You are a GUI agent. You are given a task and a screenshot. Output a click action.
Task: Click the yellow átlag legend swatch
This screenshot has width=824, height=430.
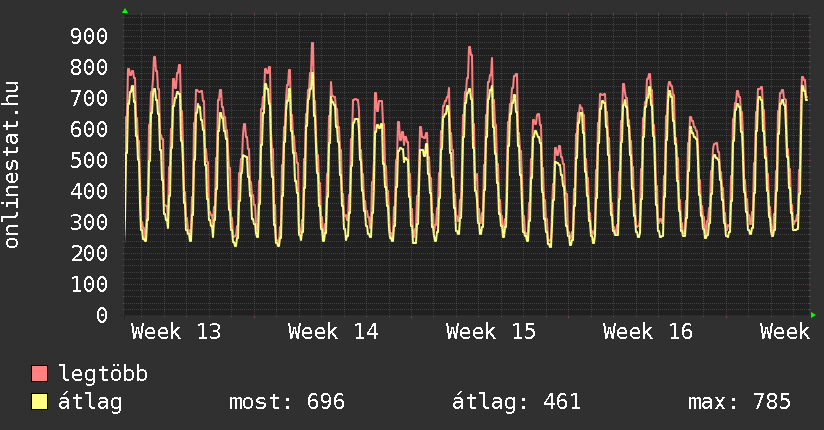click(40, 402)
